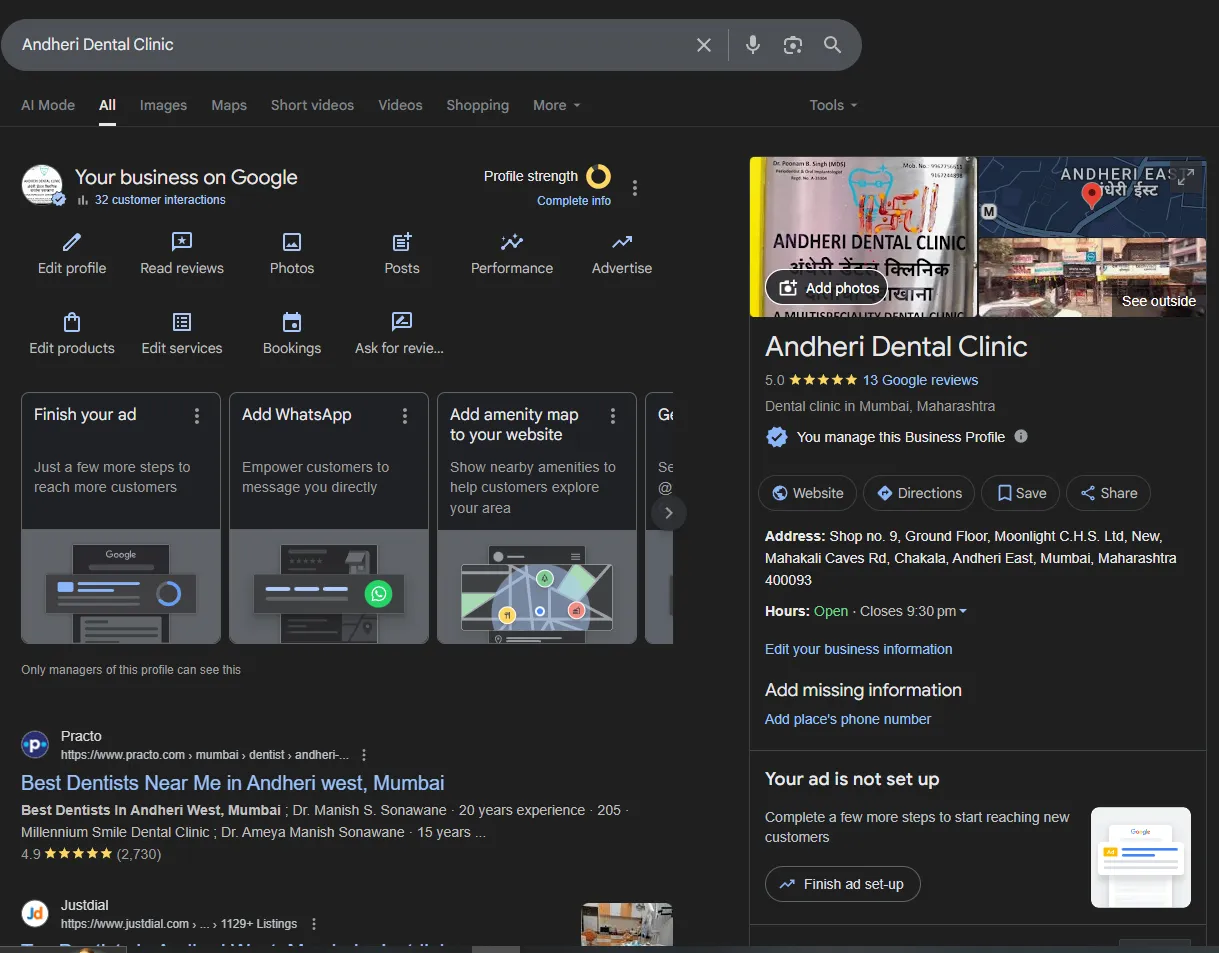Open Edit products shopping bag icon
The image size is (1219, 953).
(72, 322)
